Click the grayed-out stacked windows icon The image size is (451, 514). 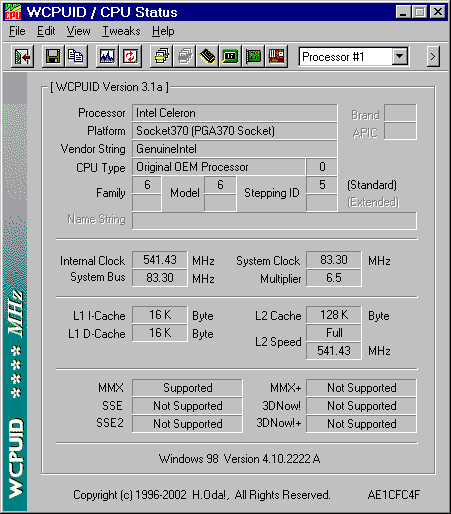point(184,57)
